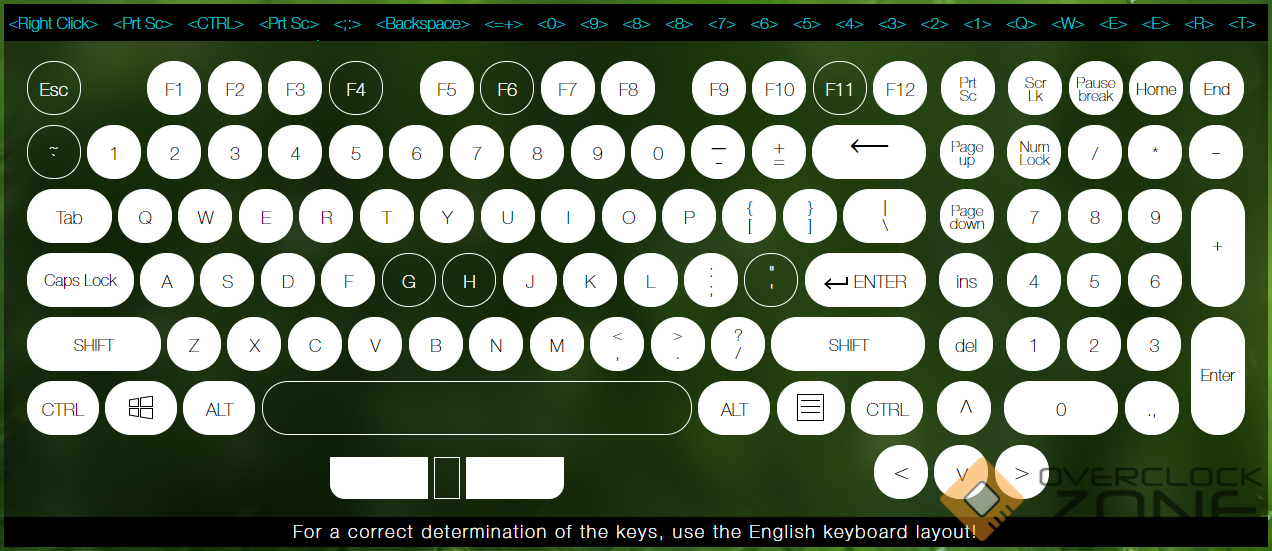Screen dimensions: 1272x551
Task: Toggle the Num Lock key
Action: (x=1034, y=153)
